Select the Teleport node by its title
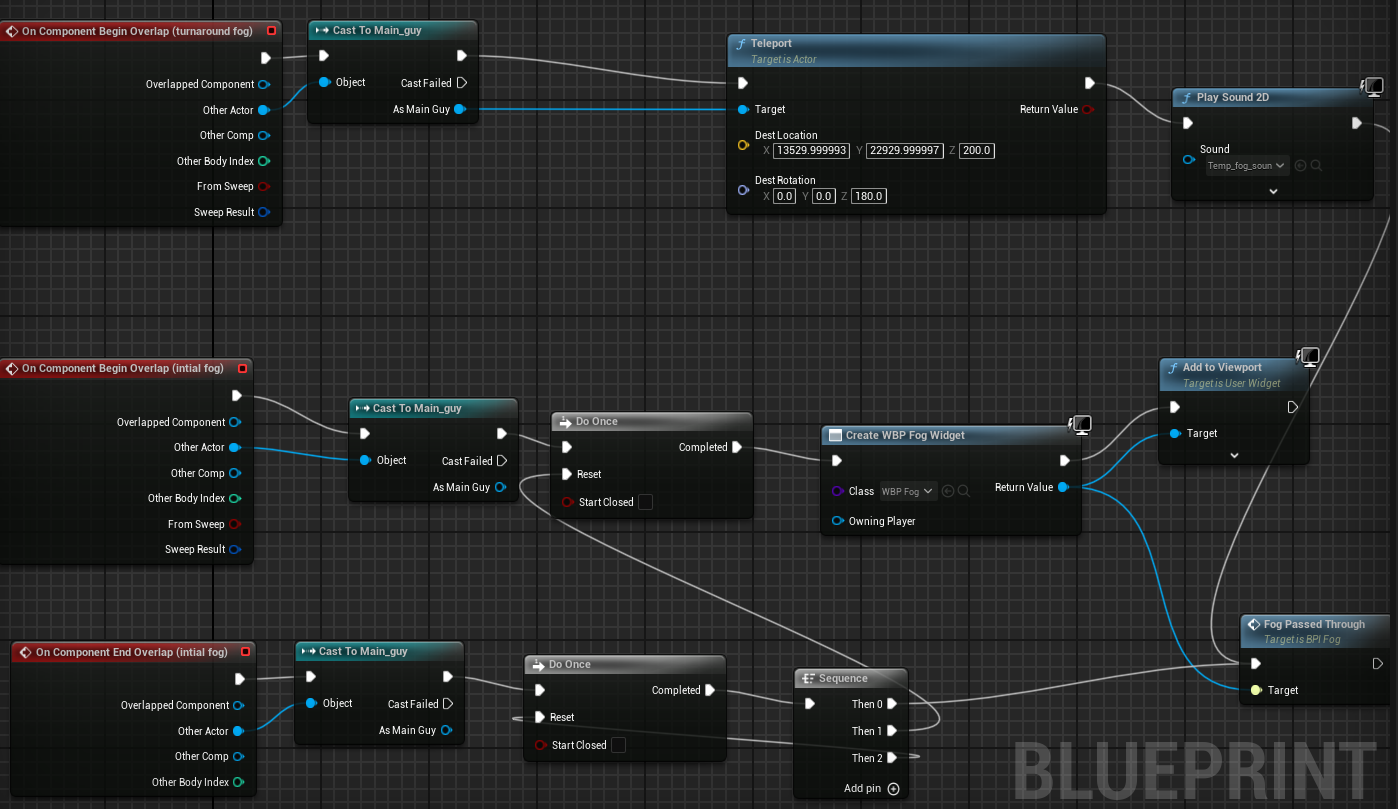Image resolution: width=1398 pixels, height=809 pixels. (771, 44)
